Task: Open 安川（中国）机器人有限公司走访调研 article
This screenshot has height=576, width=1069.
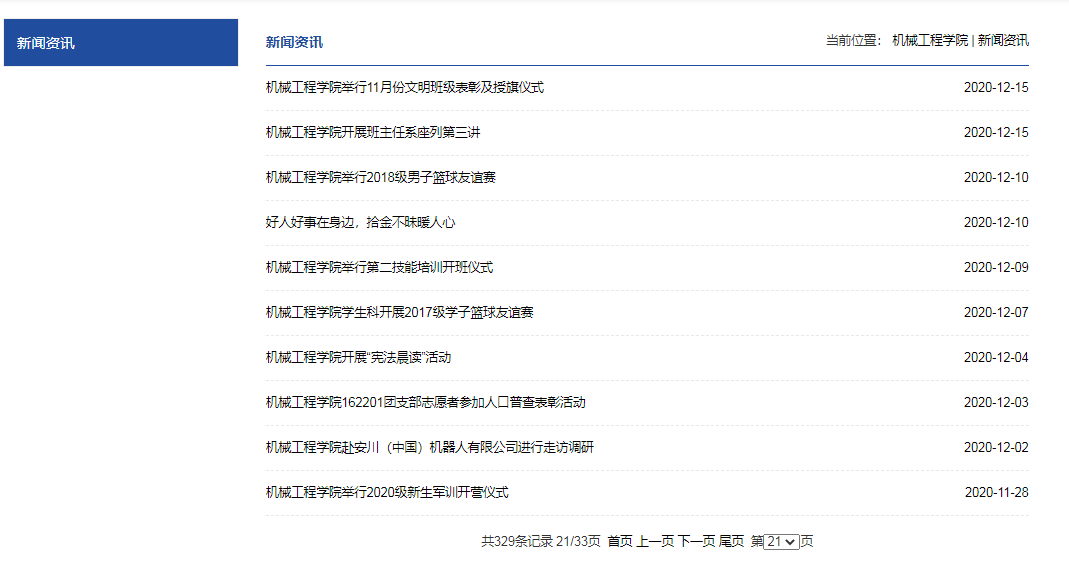Action: coord(429,448)
